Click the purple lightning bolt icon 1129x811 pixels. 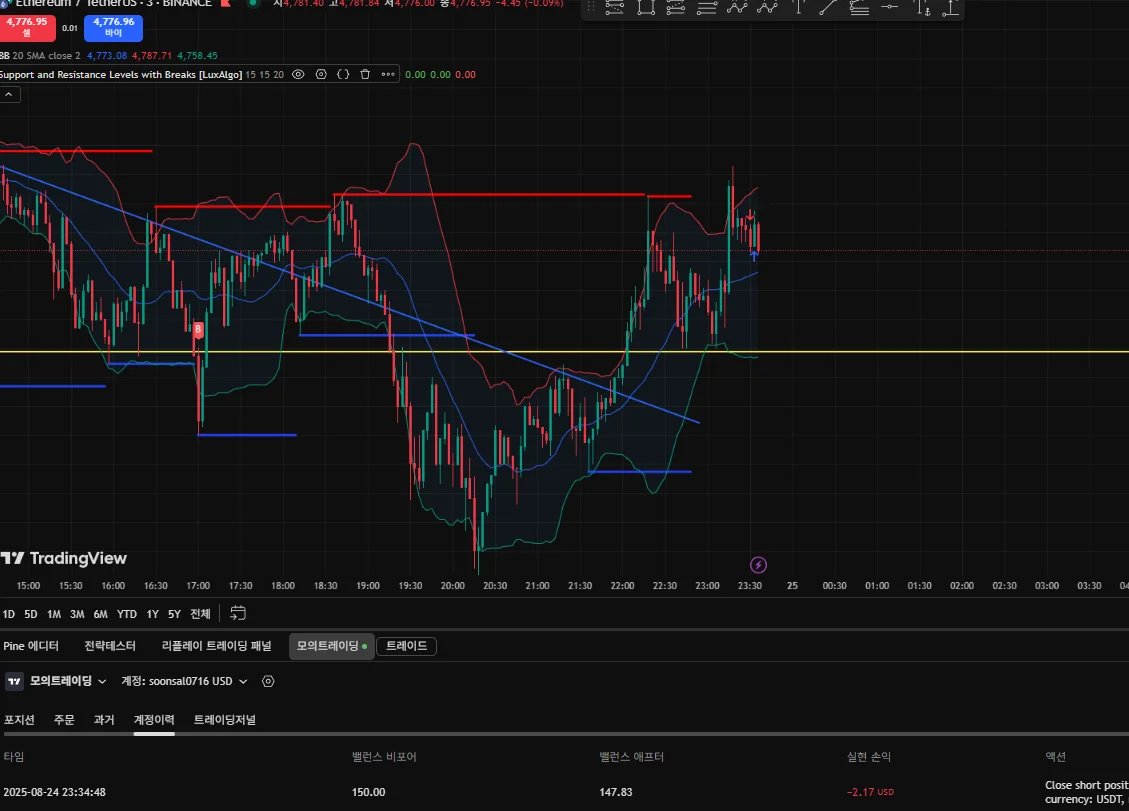[x=758, y=565]
